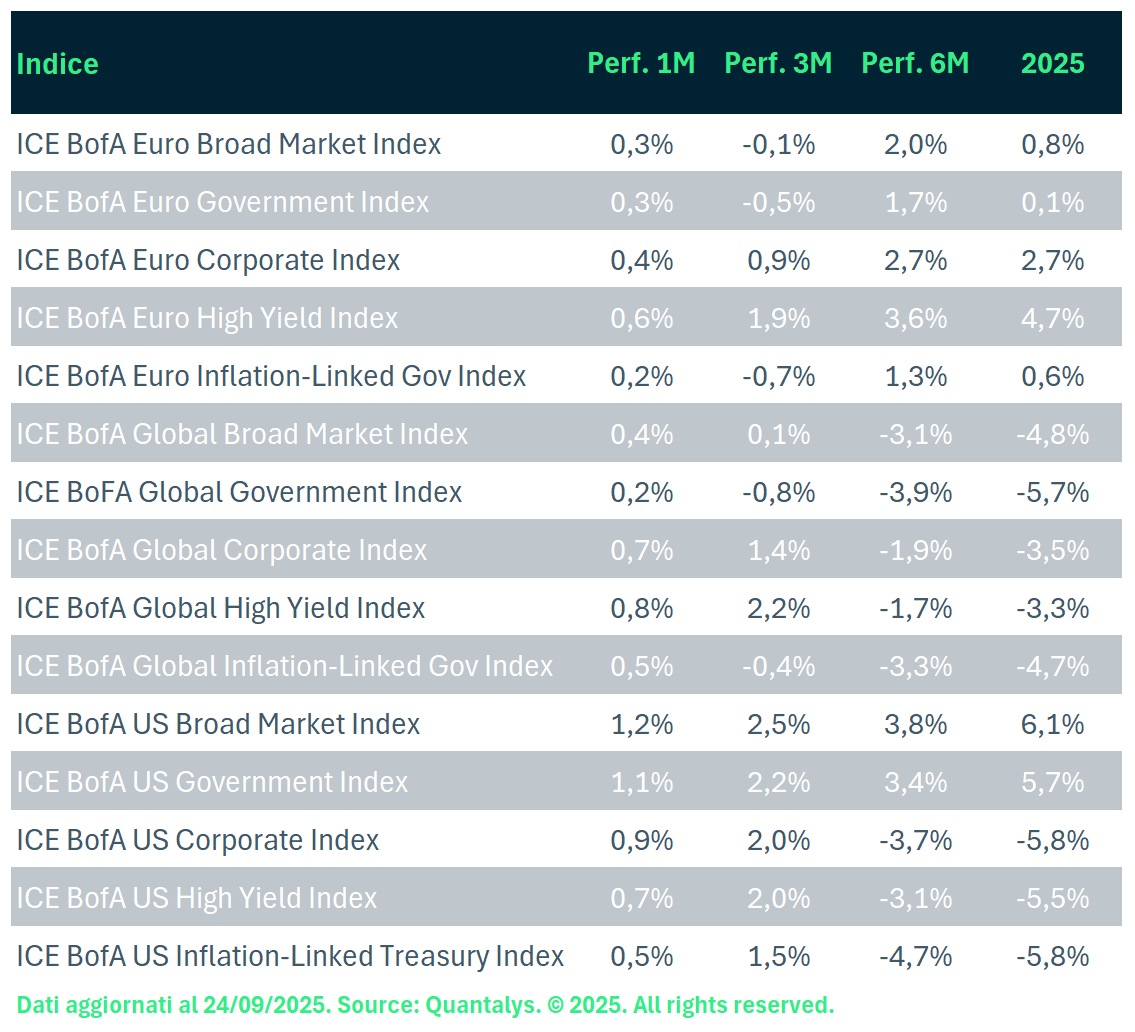Viewport: 1135px width, 1032px height.
Task: Select the ICE BofA Global High Yield Index label
Action: [x=221, y=608]
